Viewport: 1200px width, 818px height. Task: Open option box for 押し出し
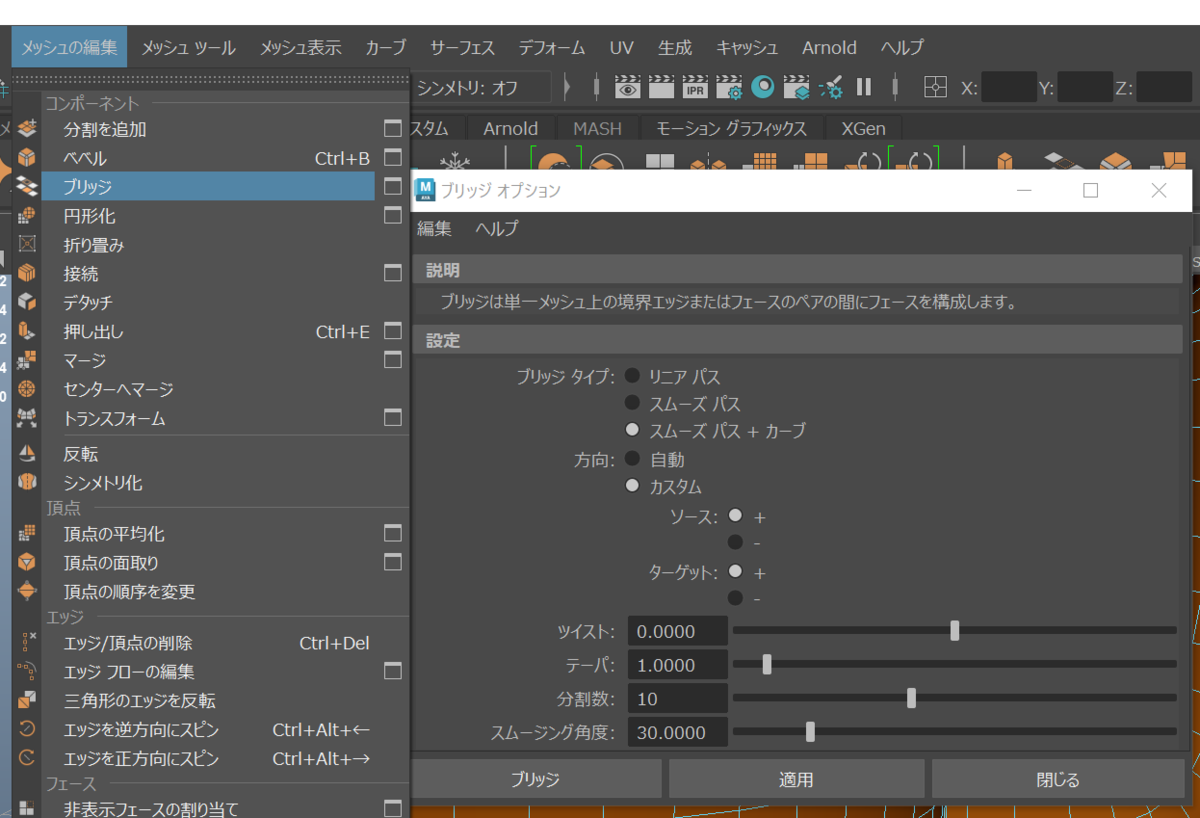point(393,331)
